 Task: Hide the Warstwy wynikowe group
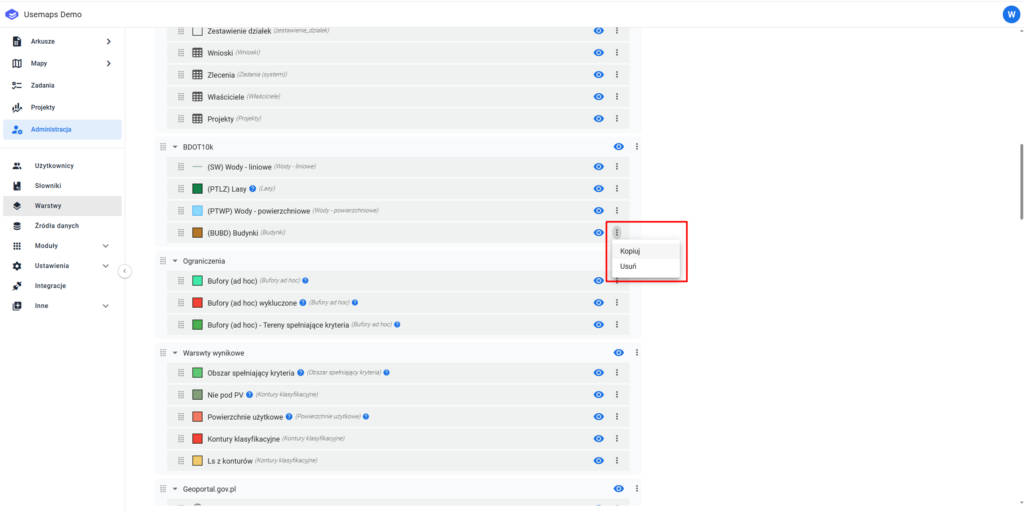(x=618, y=352)
